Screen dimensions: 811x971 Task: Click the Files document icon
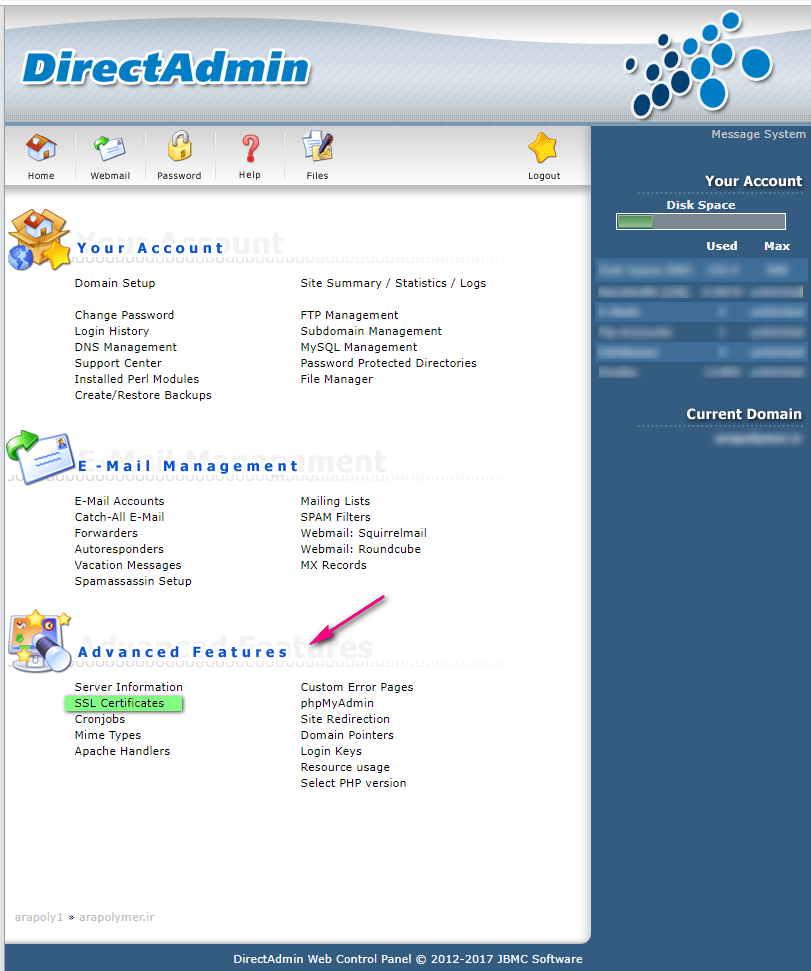[318, 147]
